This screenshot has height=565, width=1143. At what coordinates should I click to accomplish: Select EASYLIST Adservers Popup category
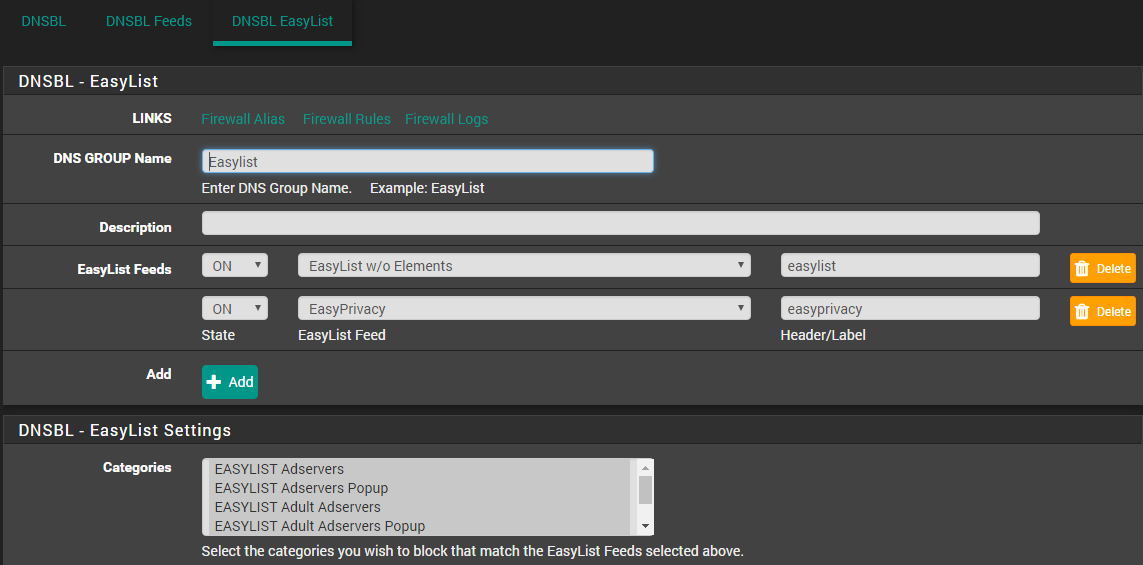419,488
